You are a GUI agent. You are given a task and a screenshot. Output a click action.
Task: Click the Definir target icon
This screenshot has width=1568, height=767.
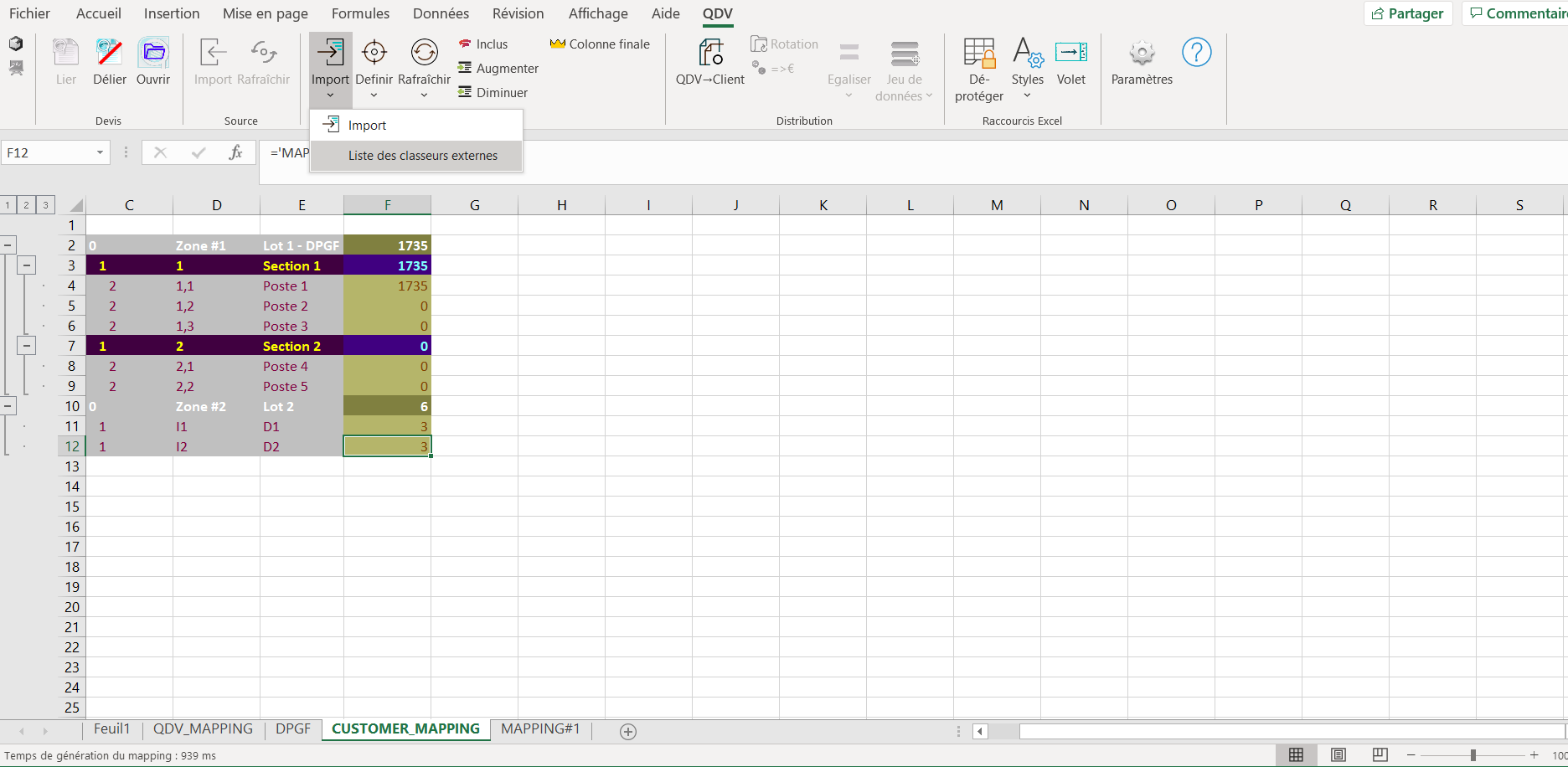374,53
